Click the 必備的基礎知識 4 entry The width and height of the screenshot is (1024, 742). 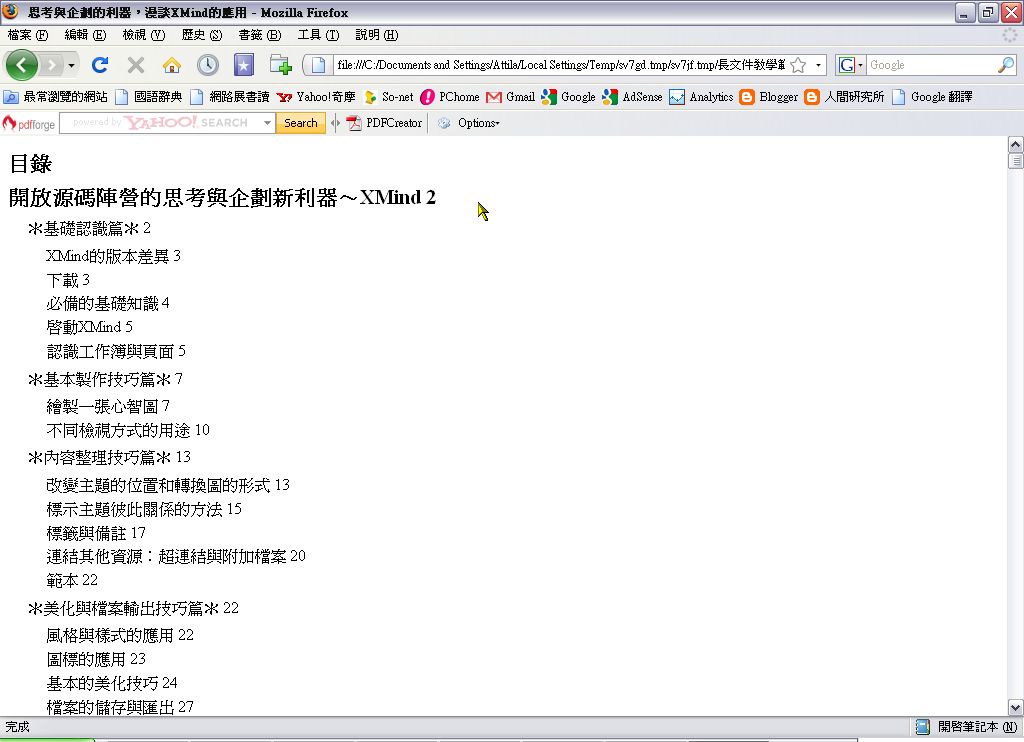pos(108,304)
